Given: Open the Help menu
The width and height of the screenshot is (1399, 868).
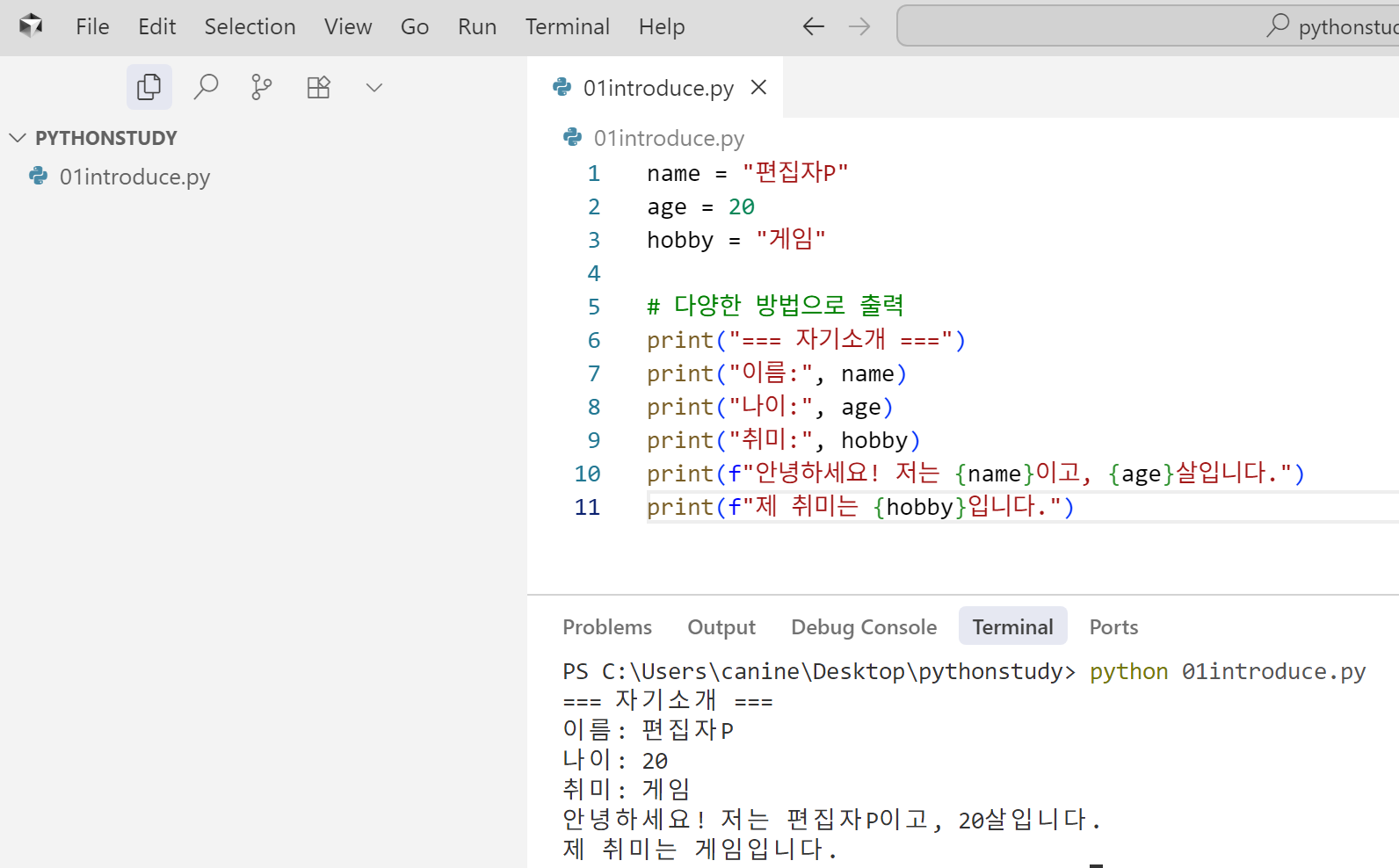Looking at the screenshot, I should pyautogui.click(x=662, y=26).
